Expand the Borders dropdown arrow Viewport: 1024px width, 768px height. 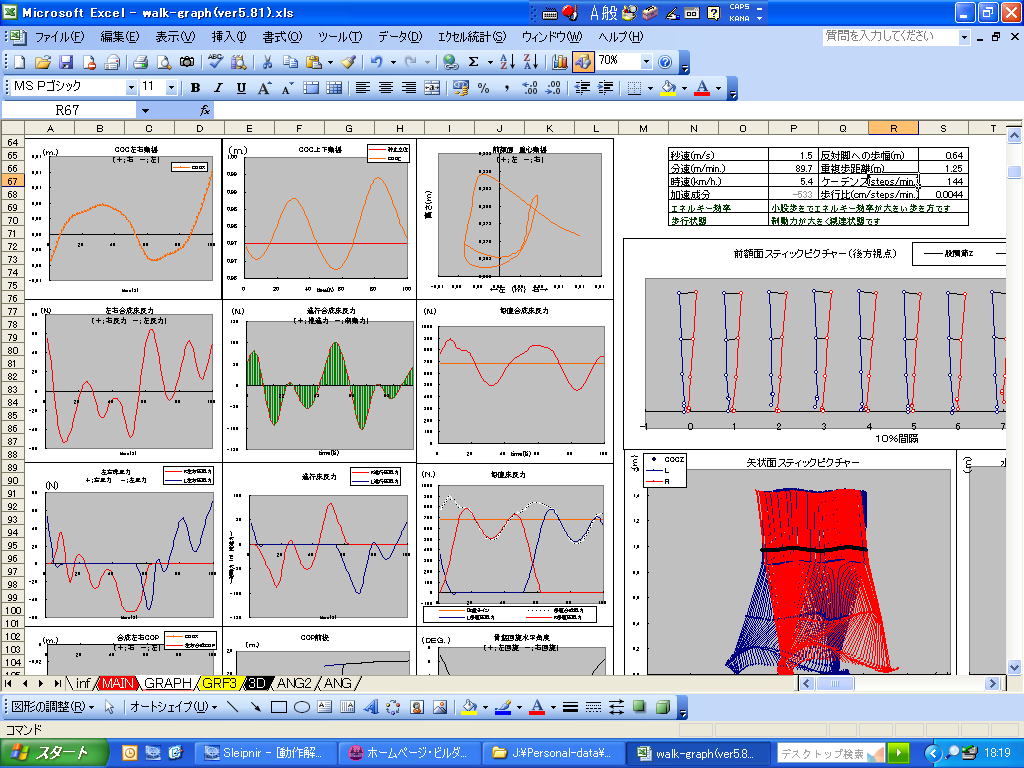[650, 88]
